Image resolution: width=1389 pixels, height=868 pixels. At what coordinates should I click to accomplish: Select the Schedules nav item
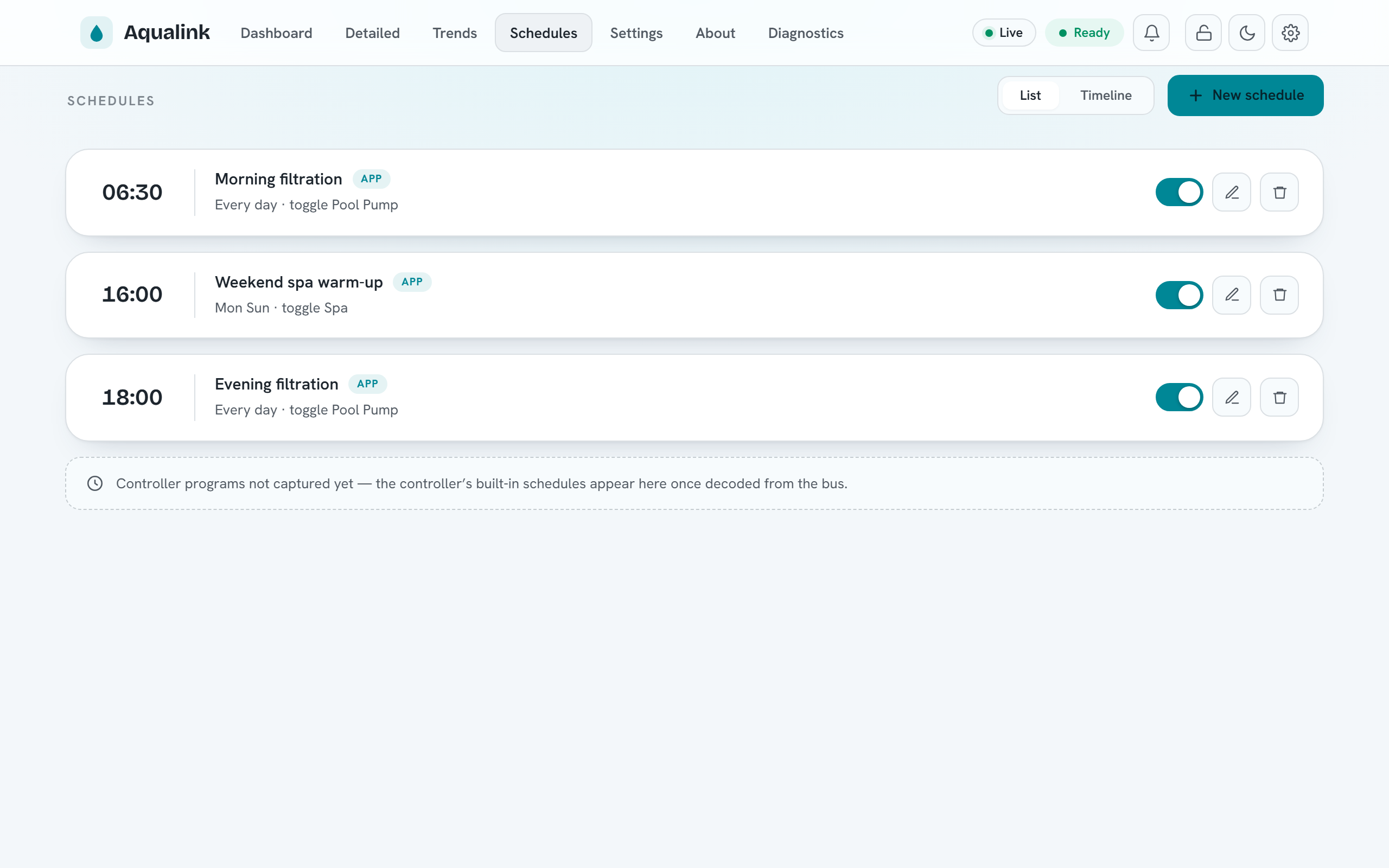(x=544, y=33)
